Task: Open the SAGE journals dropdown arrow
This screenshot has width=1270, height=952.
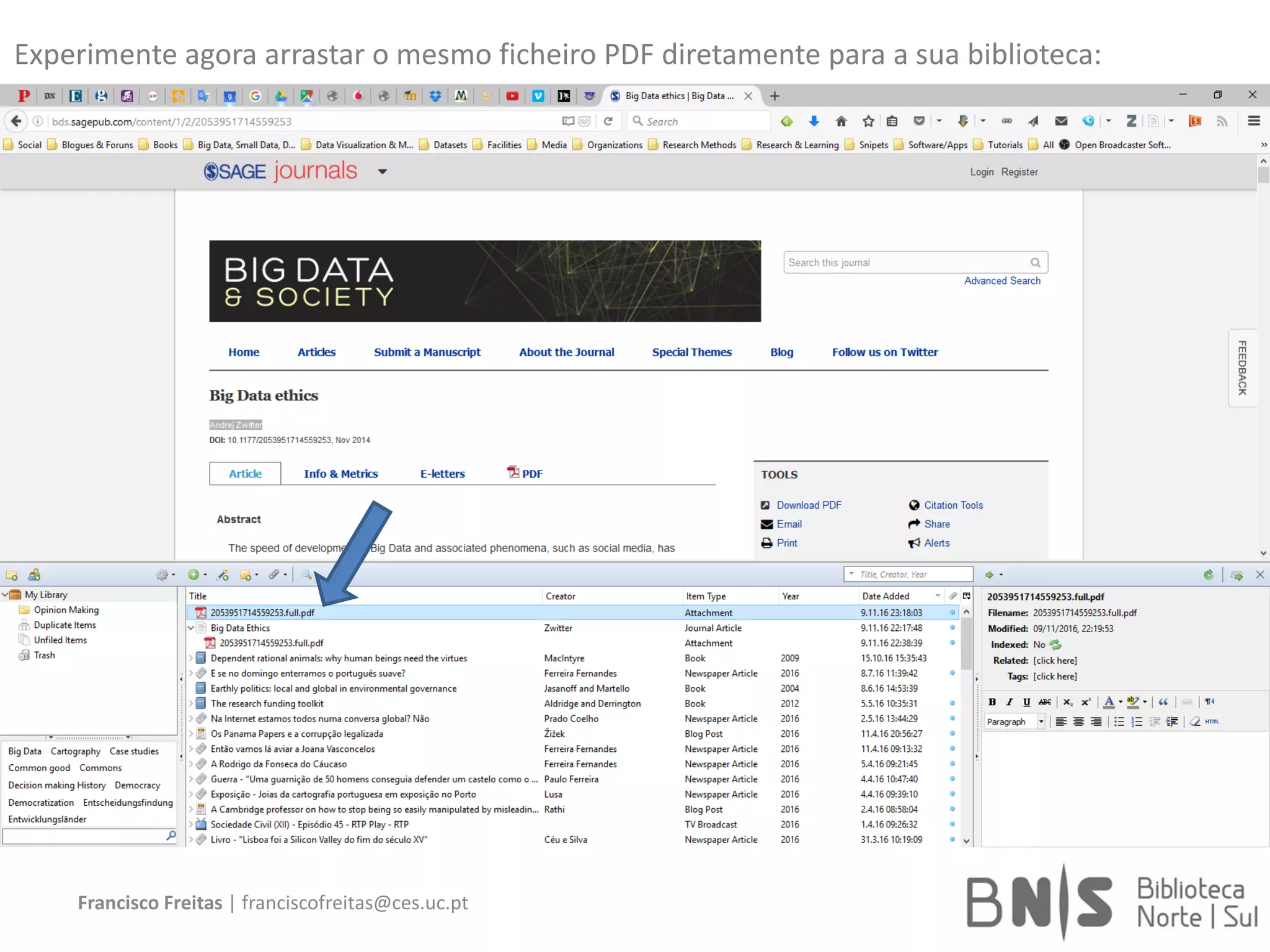Action: pyautogui.click(x=383, y=172)
